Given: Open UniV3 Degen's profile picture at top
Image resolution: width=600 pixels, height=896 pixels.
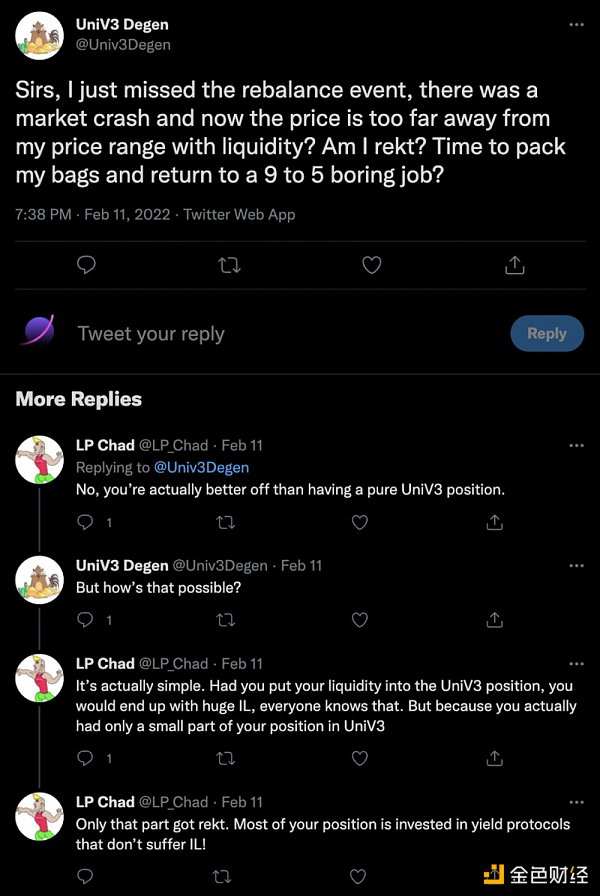Looking at the screenshot, I should click(40, 36).
